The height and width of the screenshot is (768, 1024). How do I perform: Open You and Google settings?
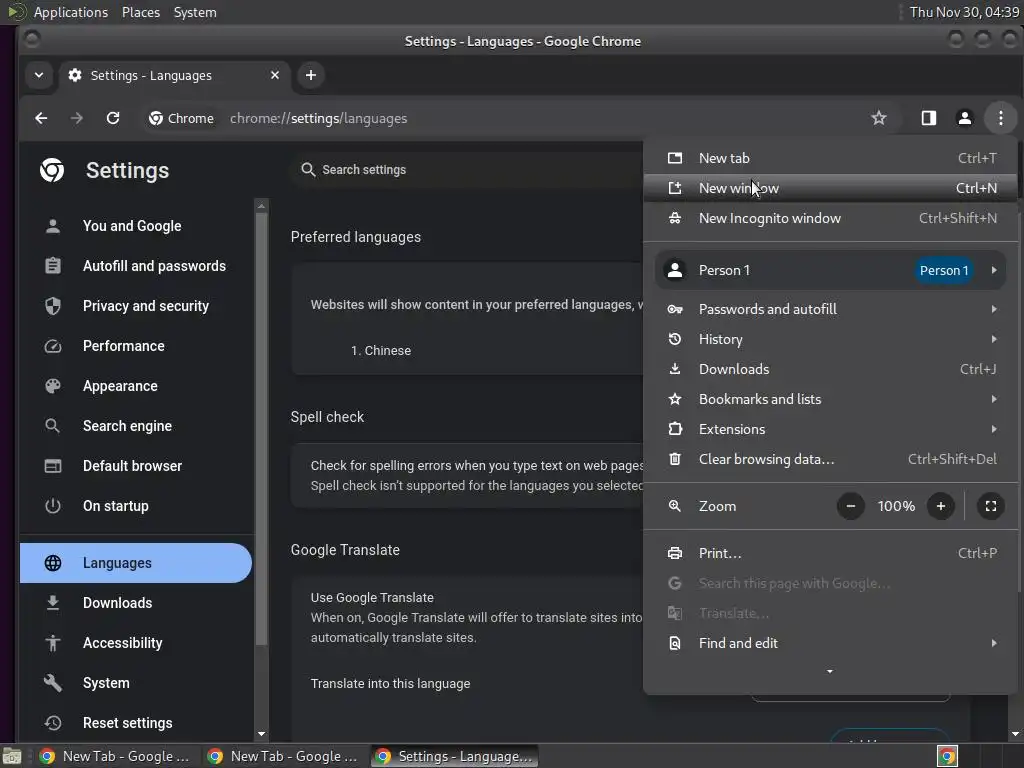(136, 226)
